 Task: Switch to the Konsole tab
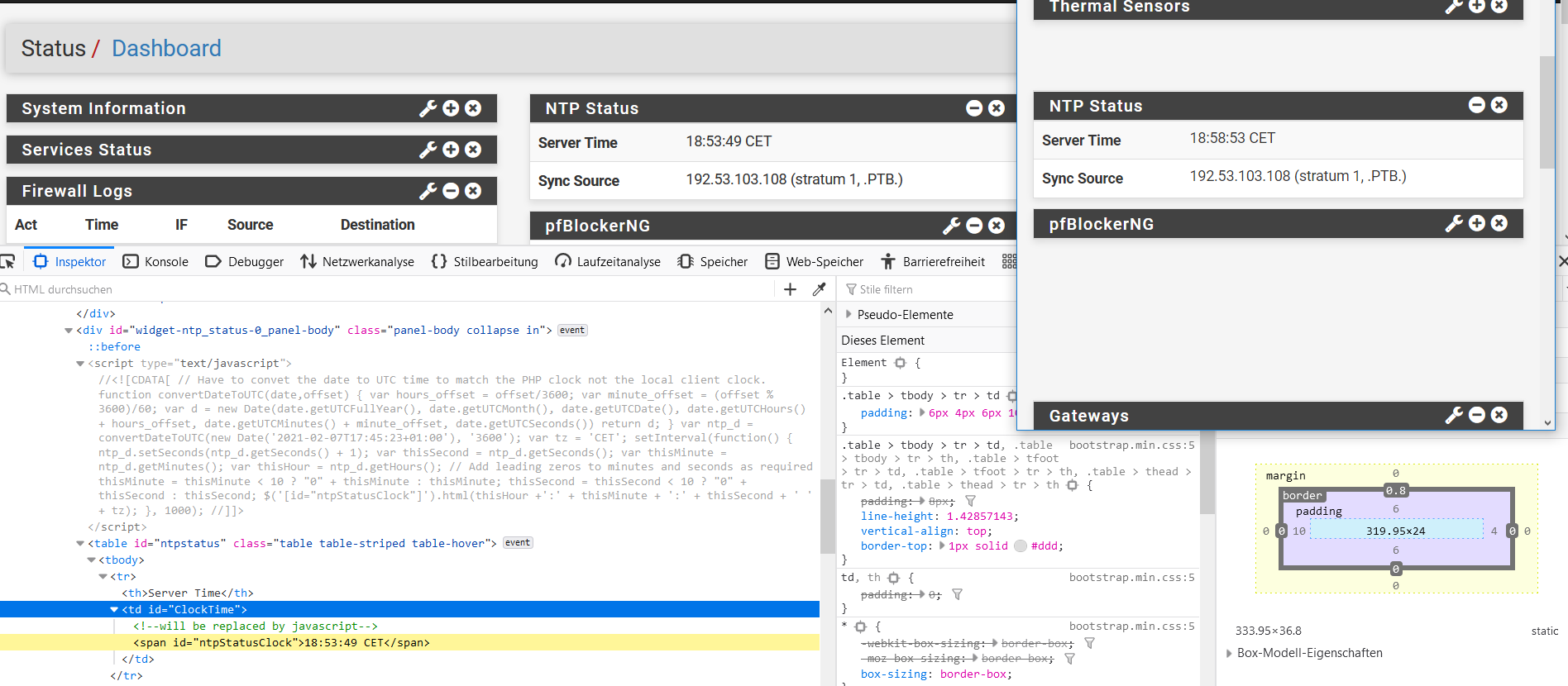click(x=155, y=261)
